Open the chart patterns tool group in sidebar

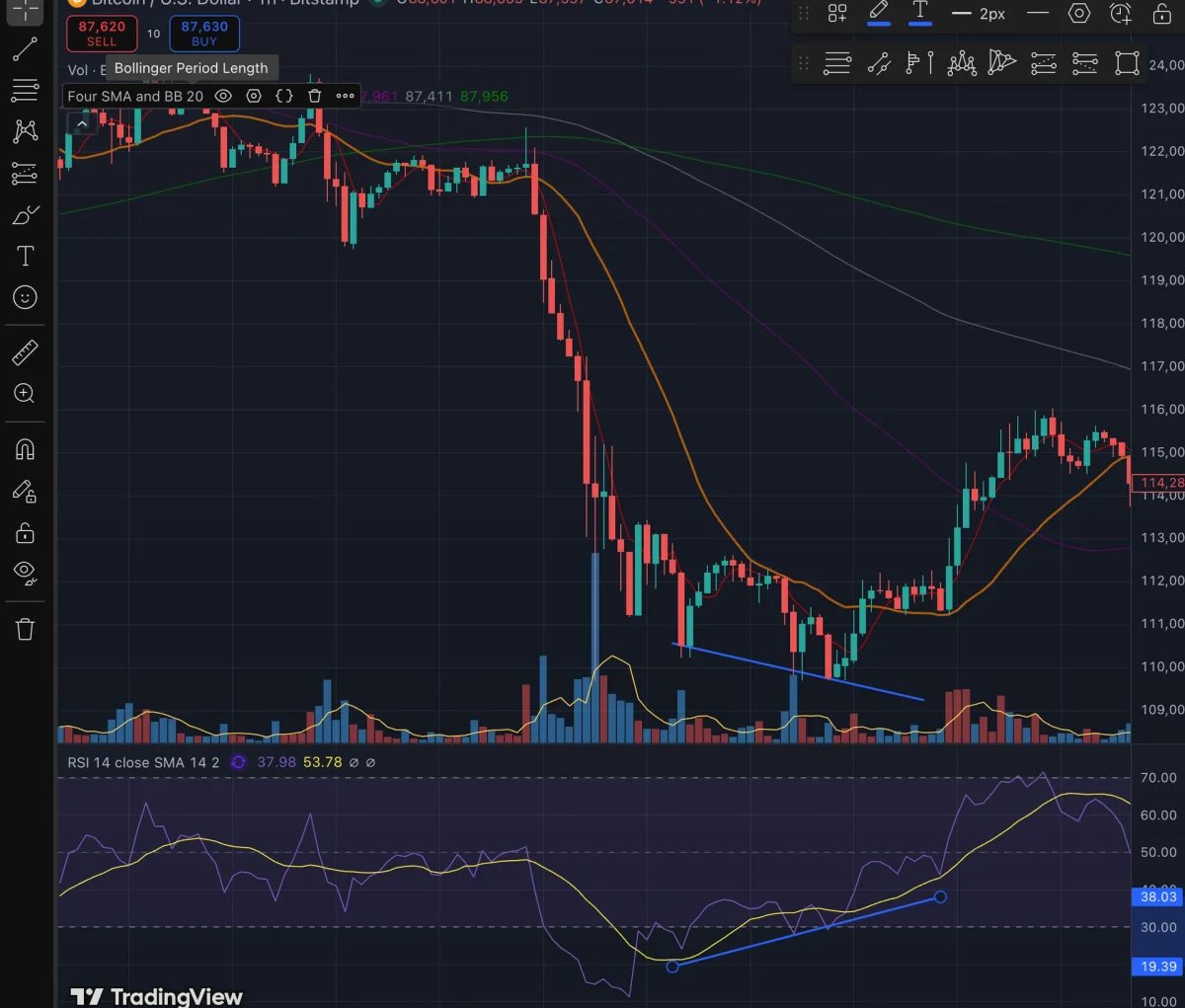pos(25,131)
